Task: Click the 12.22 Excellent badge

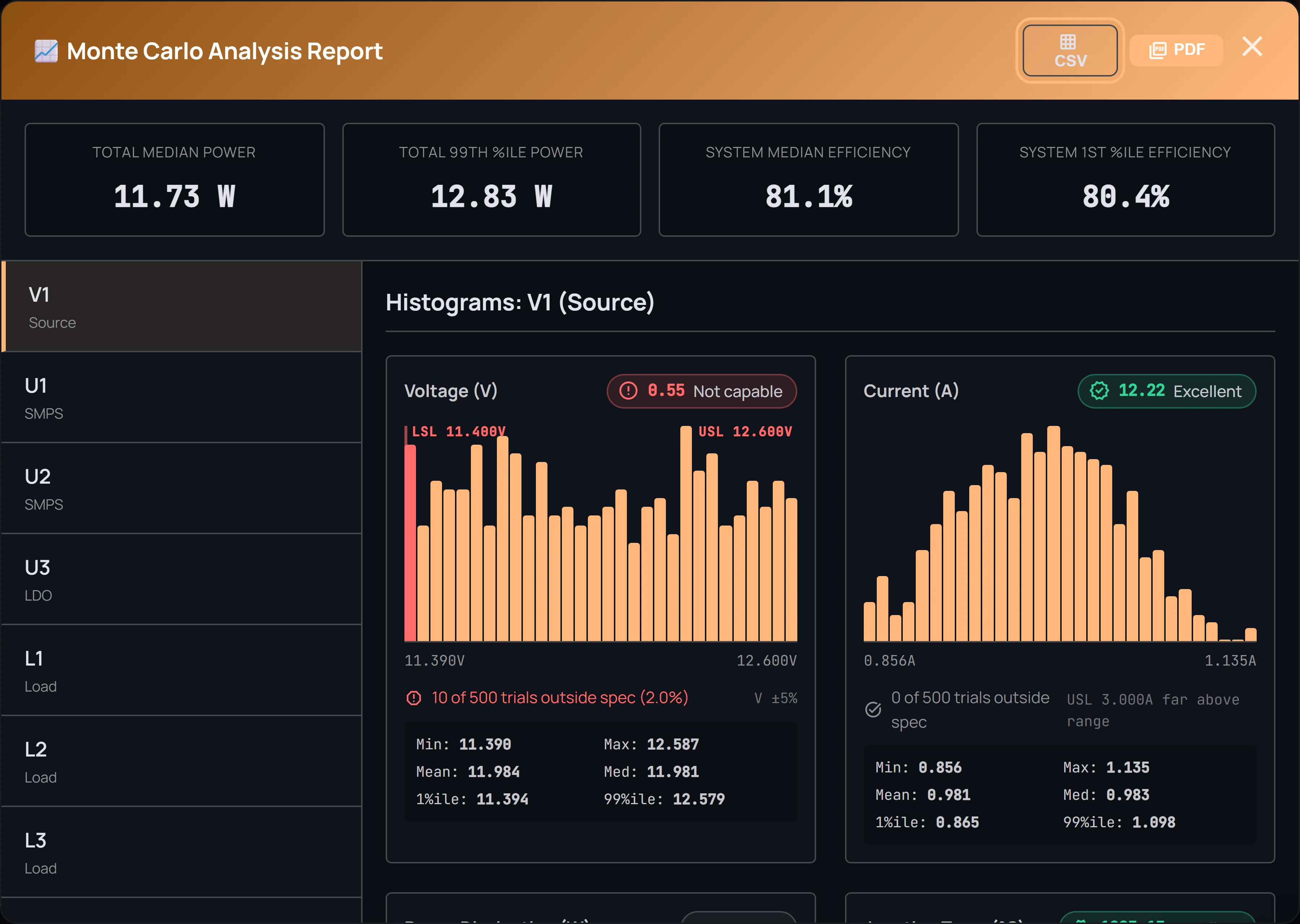Action: coord(1167,391)
